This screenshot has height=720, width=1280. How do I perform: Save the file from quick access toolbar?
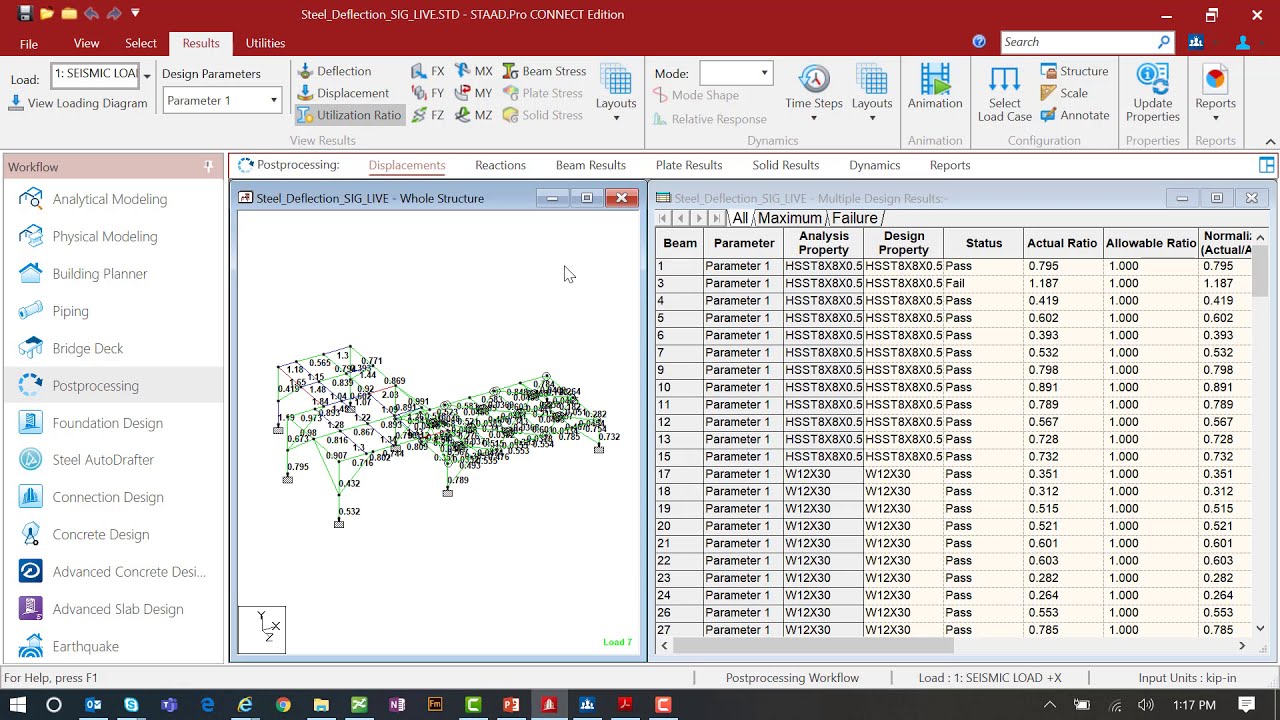25,14
